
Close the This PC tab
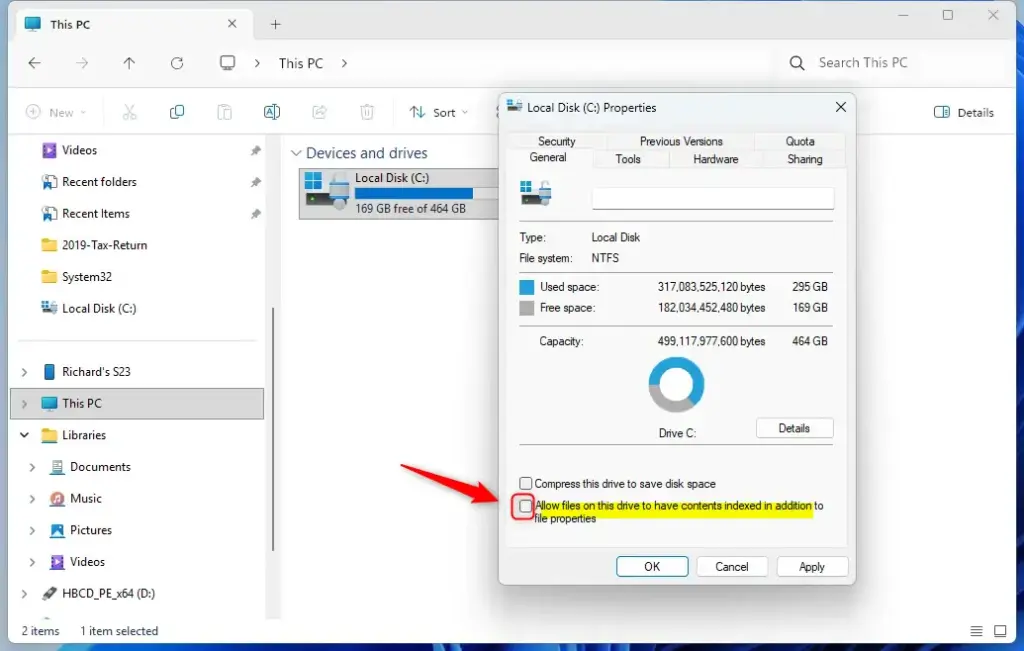click(232, 24)
